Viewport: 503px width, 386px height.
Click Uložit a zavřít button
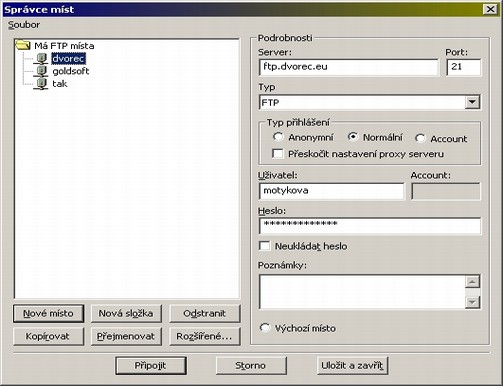tap(353, 366)
